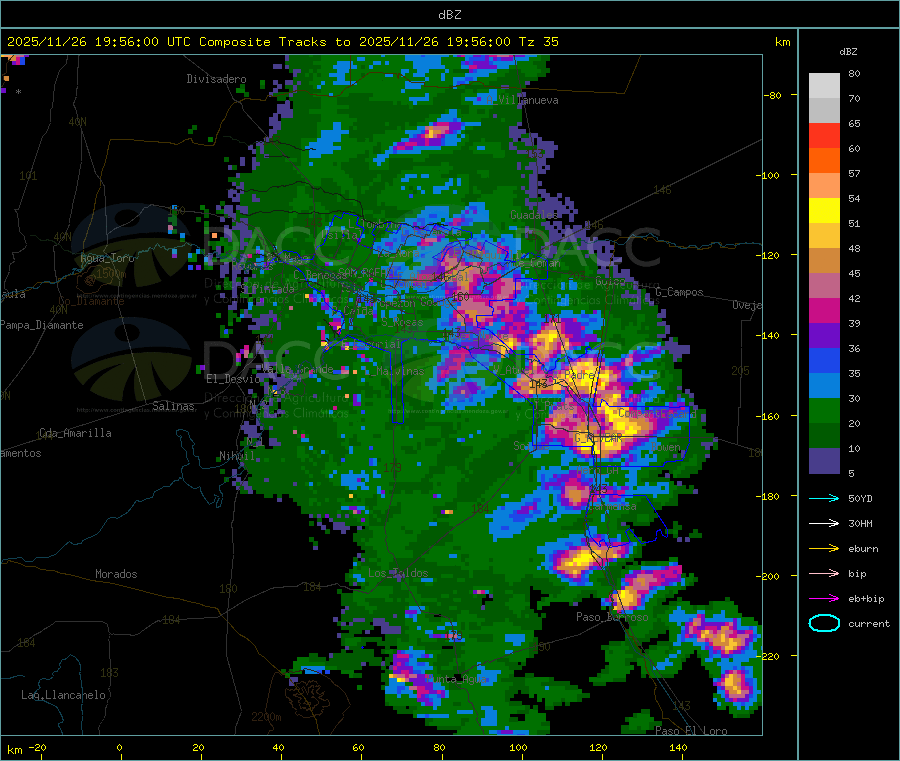Pick the purple 39 dBZ color swatch

824,336
